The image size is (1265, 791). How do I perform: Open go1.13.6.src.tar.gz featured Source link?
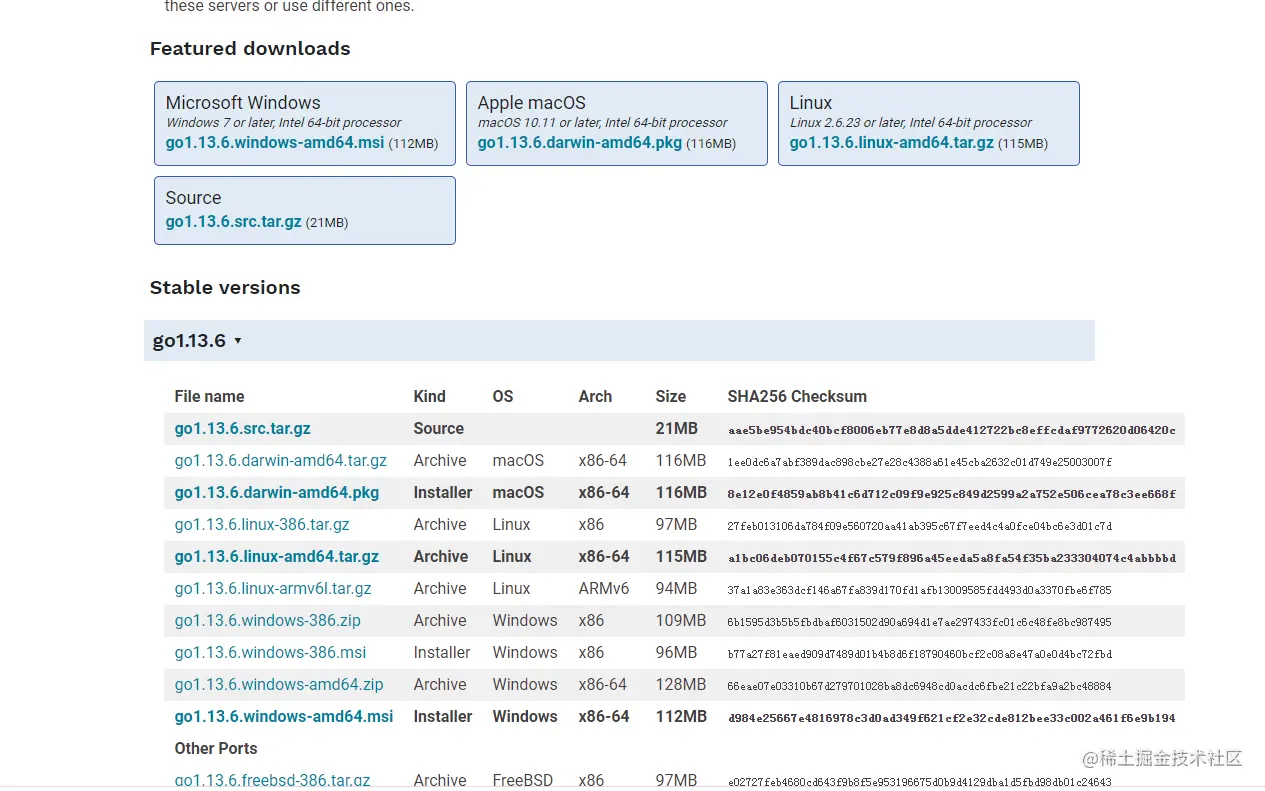(234, 222)
